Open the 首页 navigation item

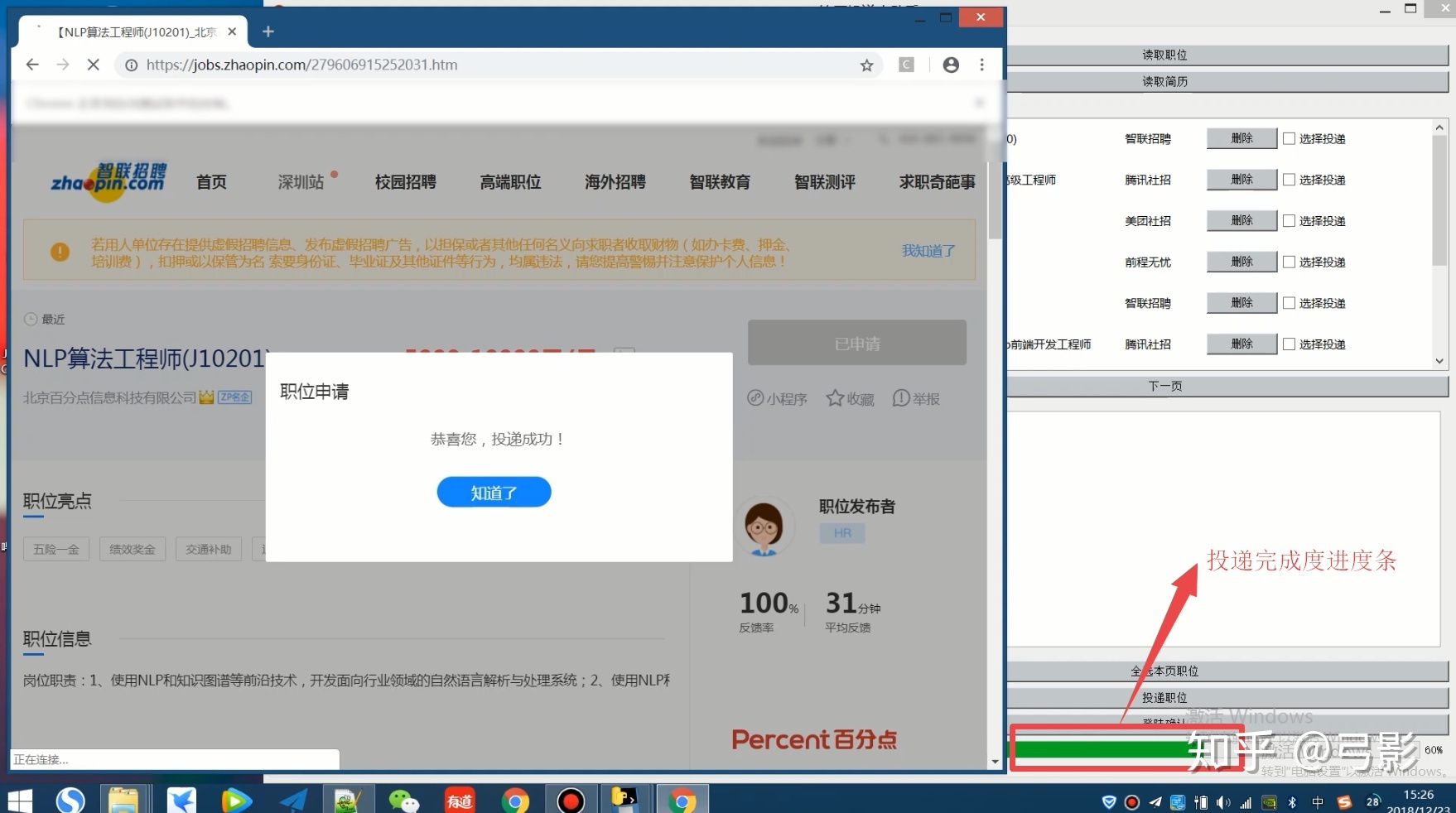click(x=211, y=181)
